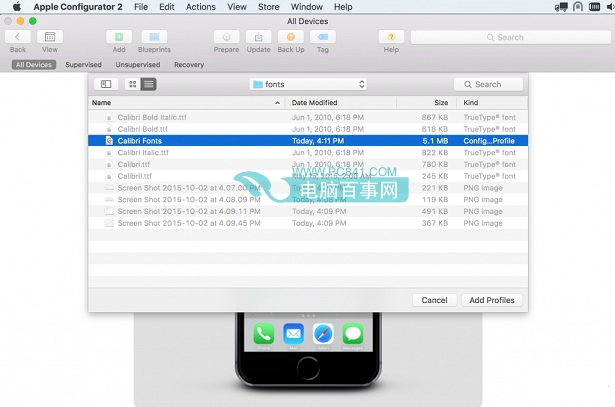Switch file dialog to list view
615x407 pixels.
coord(149,84)
